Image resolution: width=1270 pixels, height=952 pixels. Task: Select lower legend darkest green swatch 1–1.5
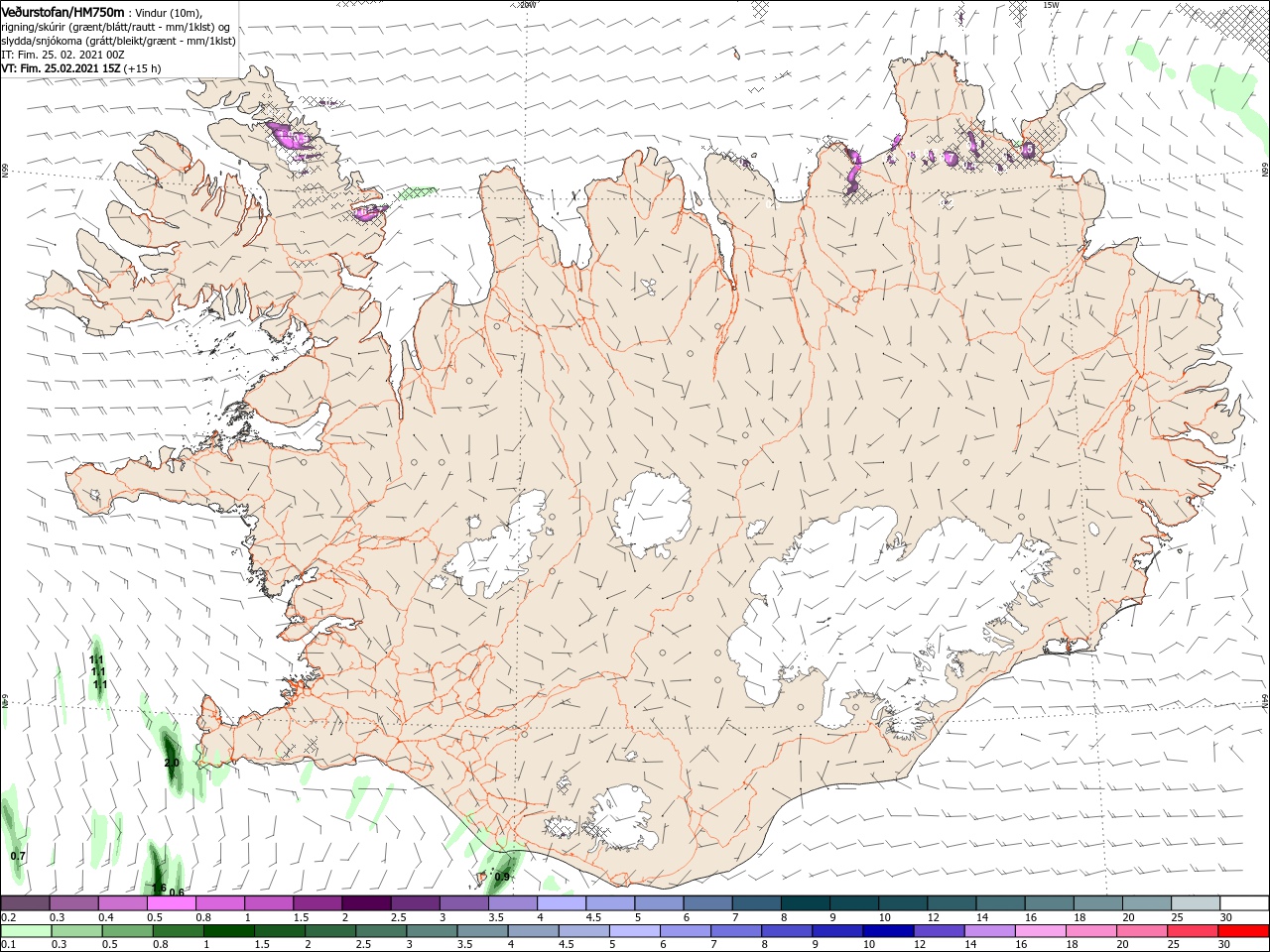click(228, 931)
